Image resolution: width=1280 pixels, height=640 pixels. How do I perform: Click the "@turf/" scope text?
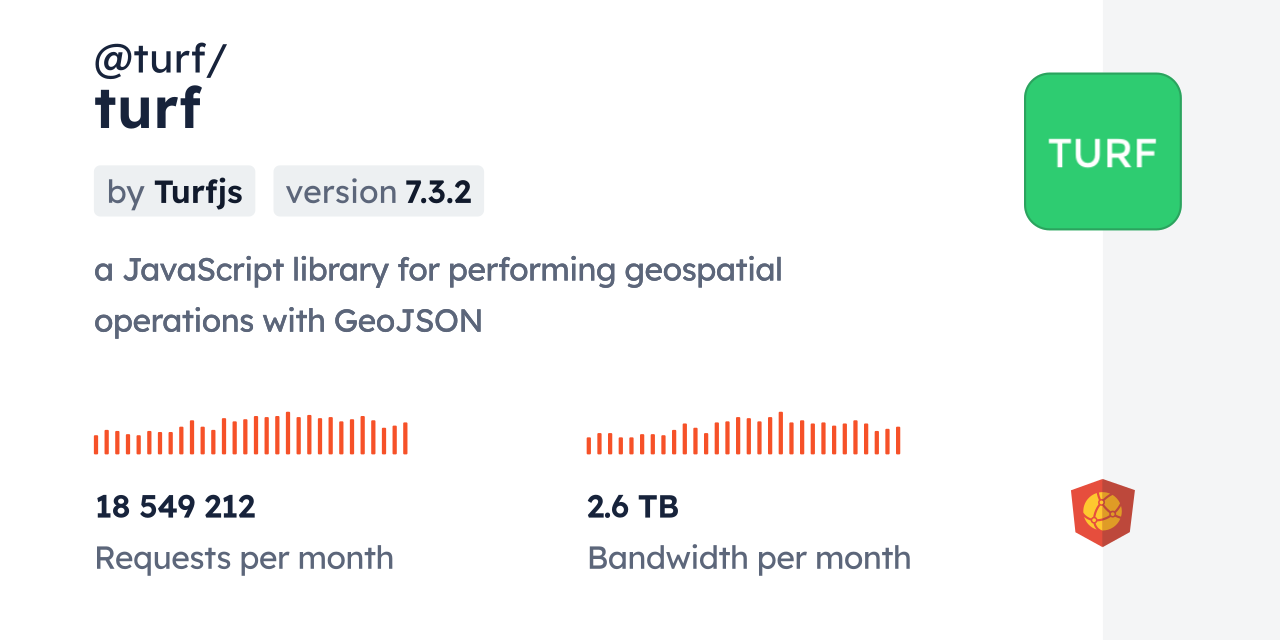coord(160,61)
